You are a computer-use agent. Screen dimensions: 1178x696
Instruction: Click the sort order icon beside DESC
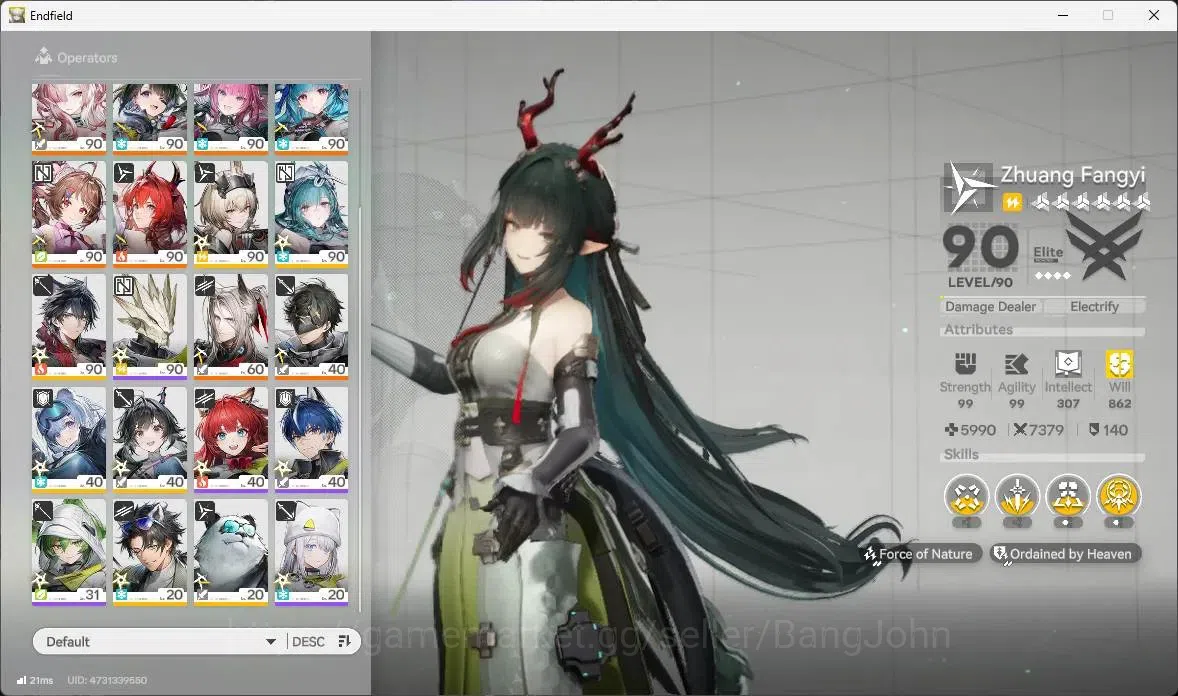pos(345,641)
